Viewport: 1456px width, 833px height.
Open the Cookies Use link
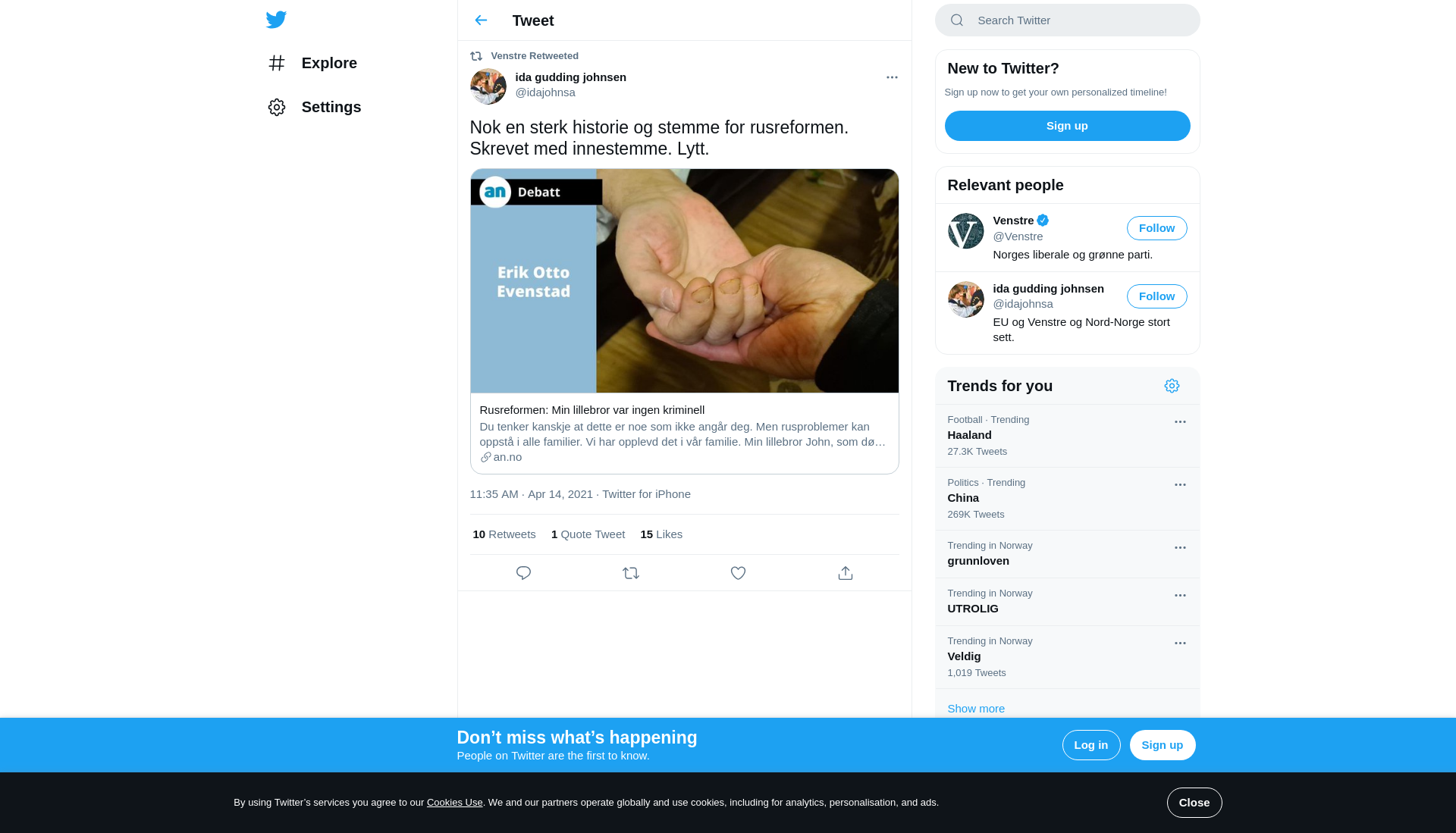(455, 803)
